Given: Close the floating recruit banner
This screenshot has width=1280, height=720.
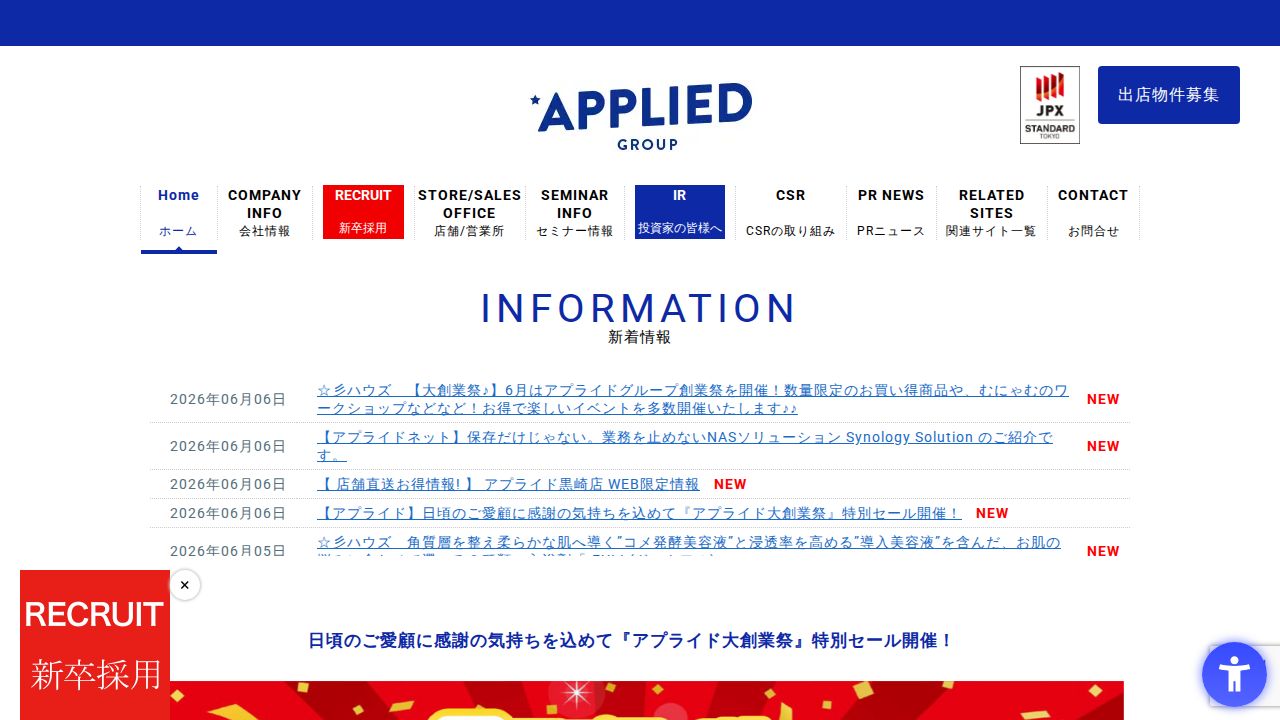Looking at the screenshot, I should (x=185, y=585).
